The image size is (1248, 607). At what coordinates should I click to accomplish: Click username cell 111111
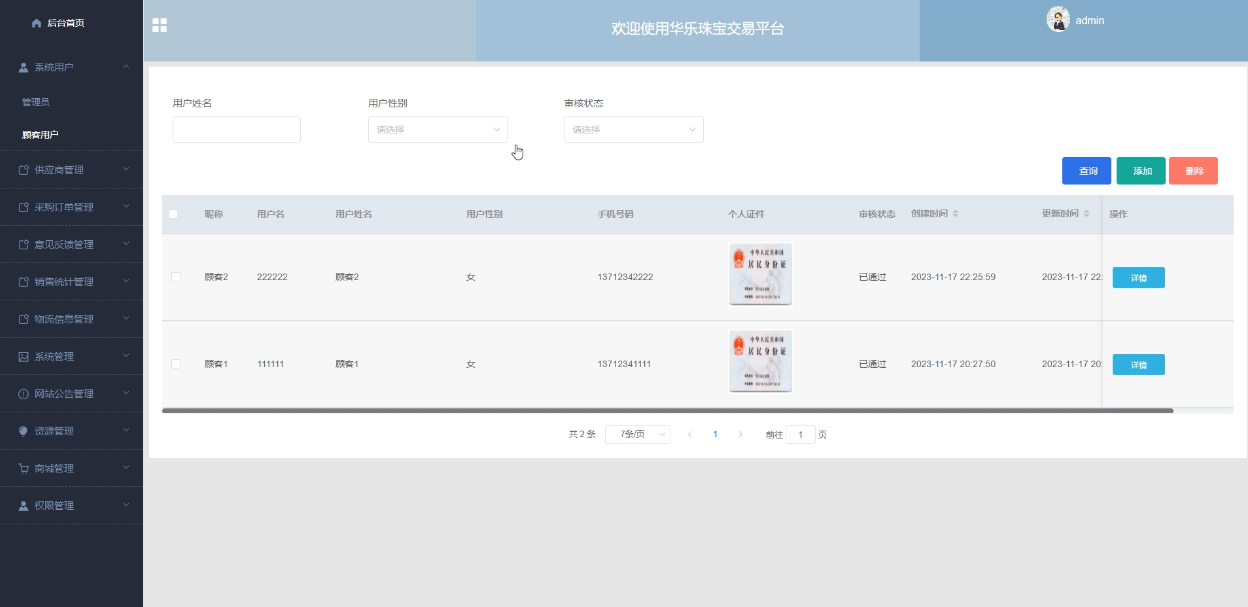click(271, 364)
